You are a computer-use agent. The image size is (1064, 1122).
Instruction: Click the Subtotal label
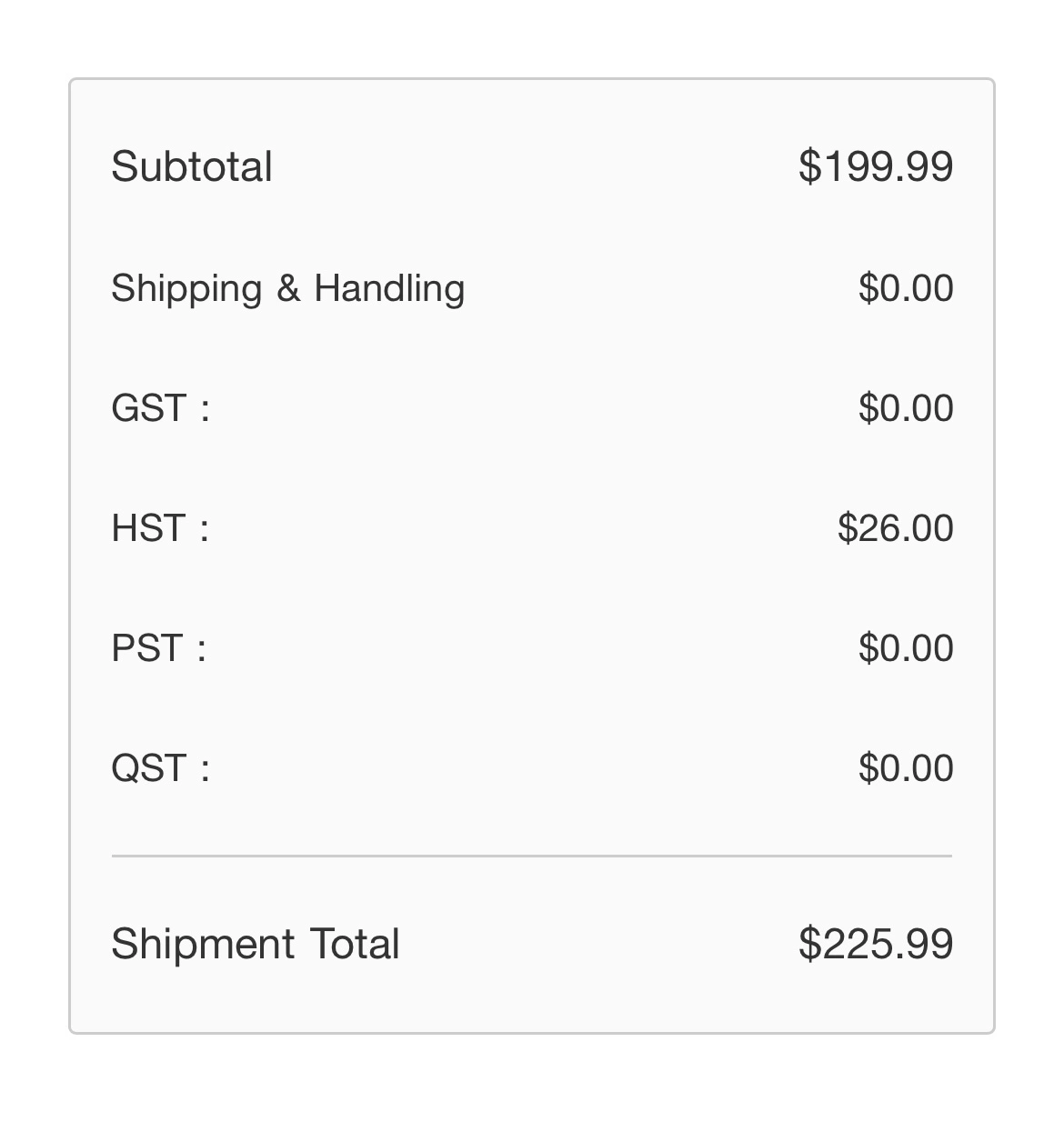point(192,166)
